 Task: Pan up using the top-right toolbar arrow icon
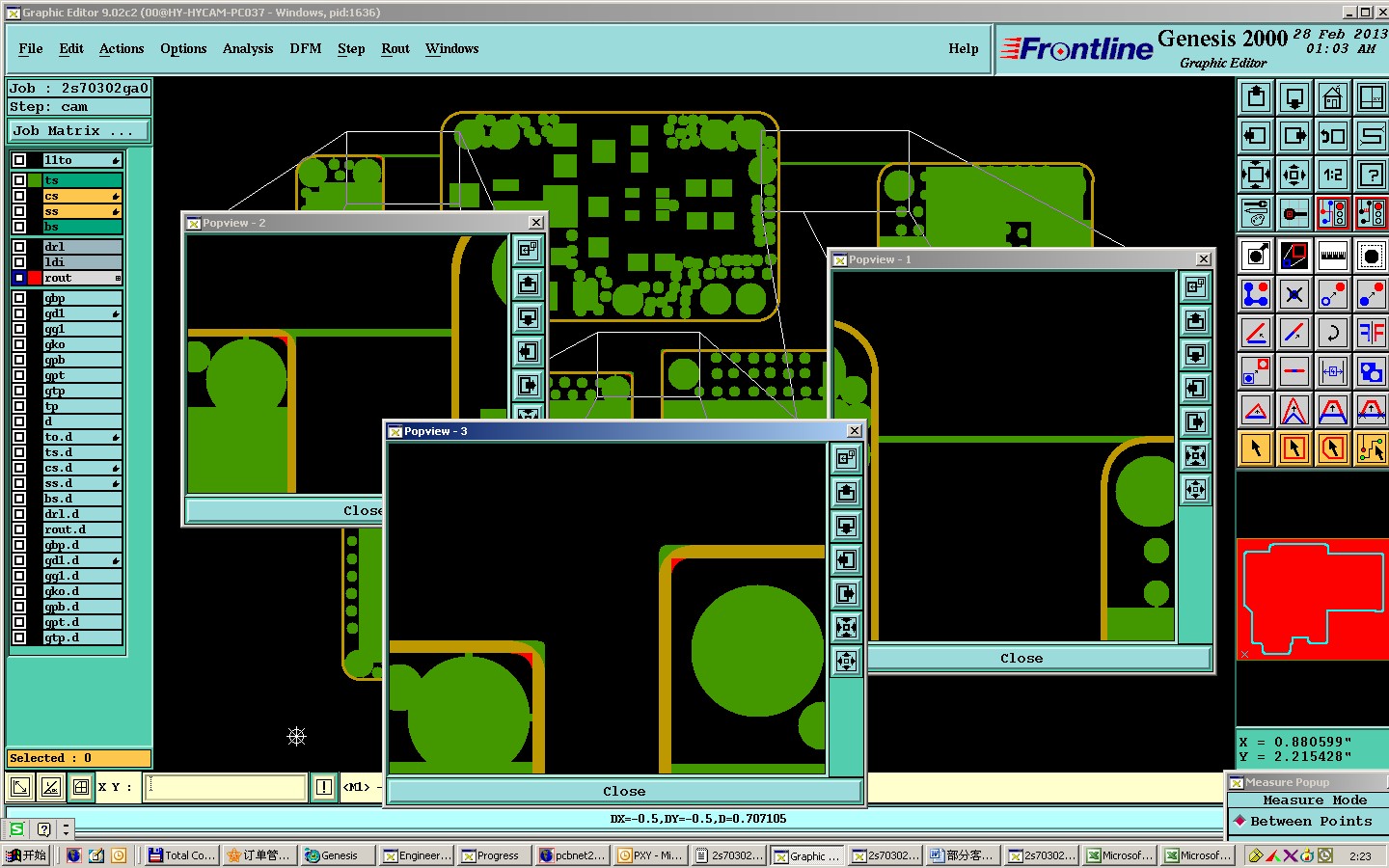coord(1256,97)
